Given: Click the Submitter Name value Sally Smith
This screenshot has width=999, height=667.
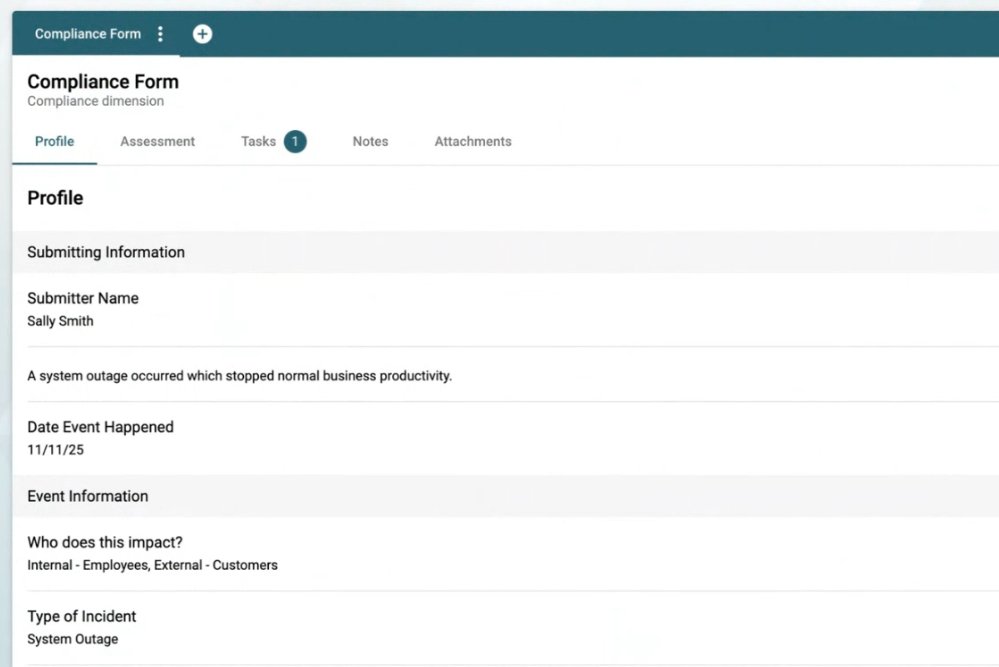Looking at the screenshot, I should [60, 322].
